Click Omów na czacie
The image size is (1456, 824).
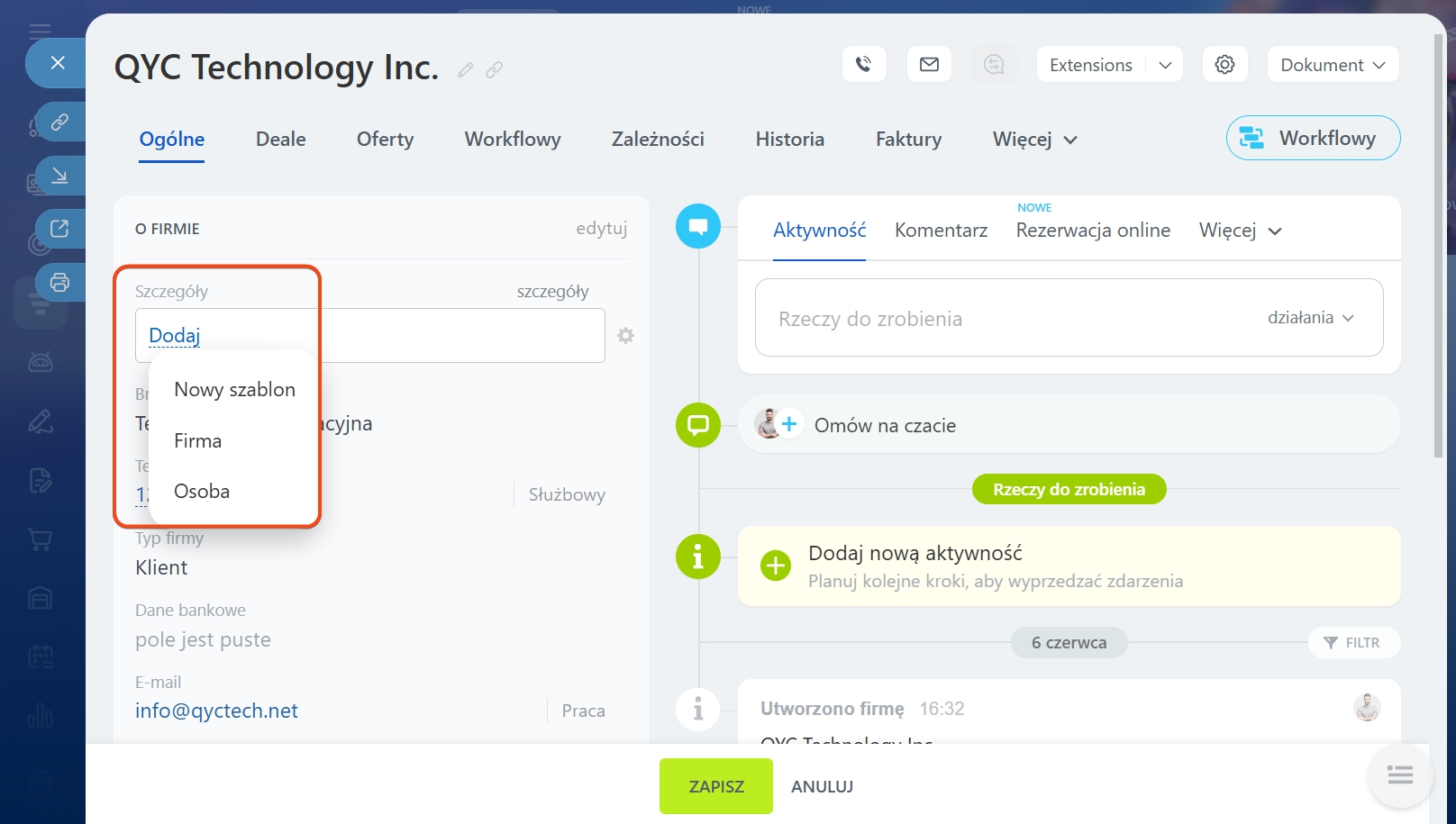885,425
